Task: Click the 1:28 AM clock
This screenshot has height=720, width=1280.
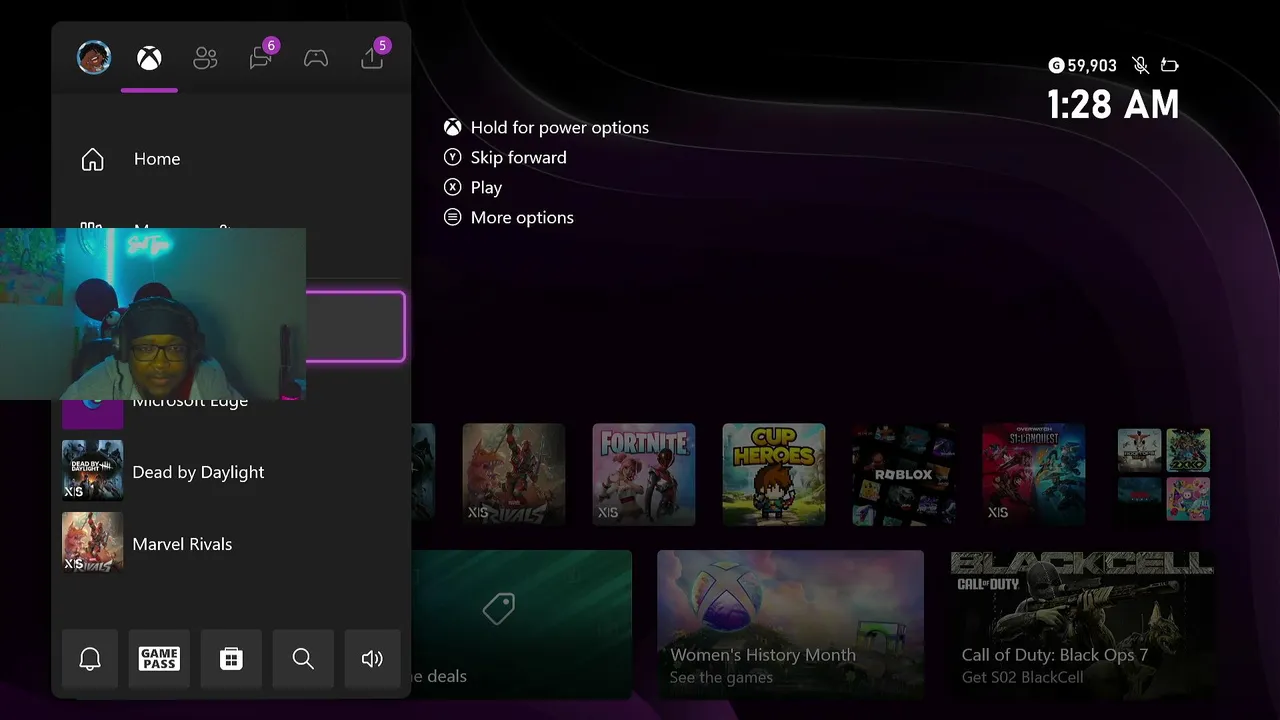Action: (x=1113, y=104)
